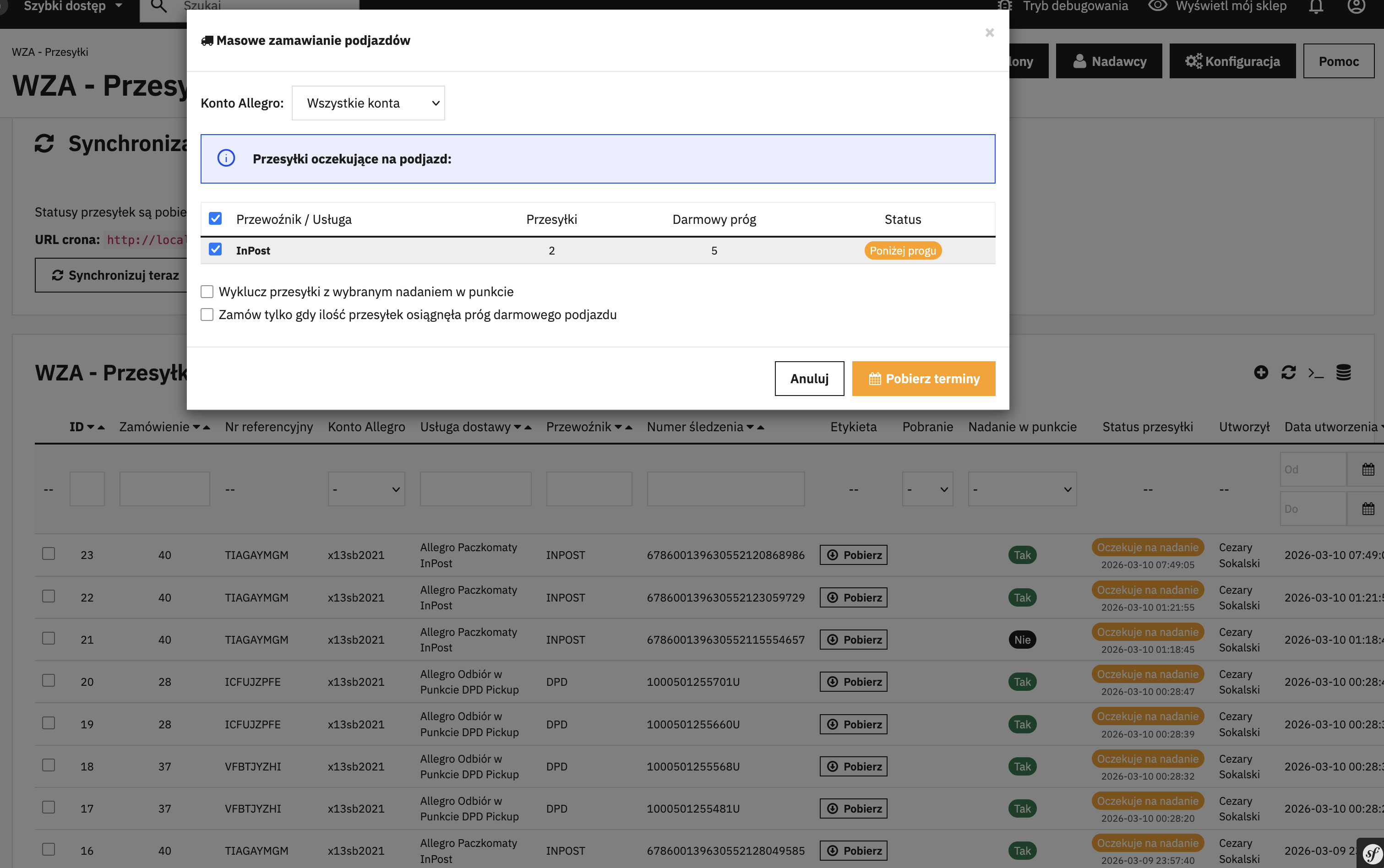
Task: Expand the Nadanie w punkcie filter dropdown
Action: 1022,489
